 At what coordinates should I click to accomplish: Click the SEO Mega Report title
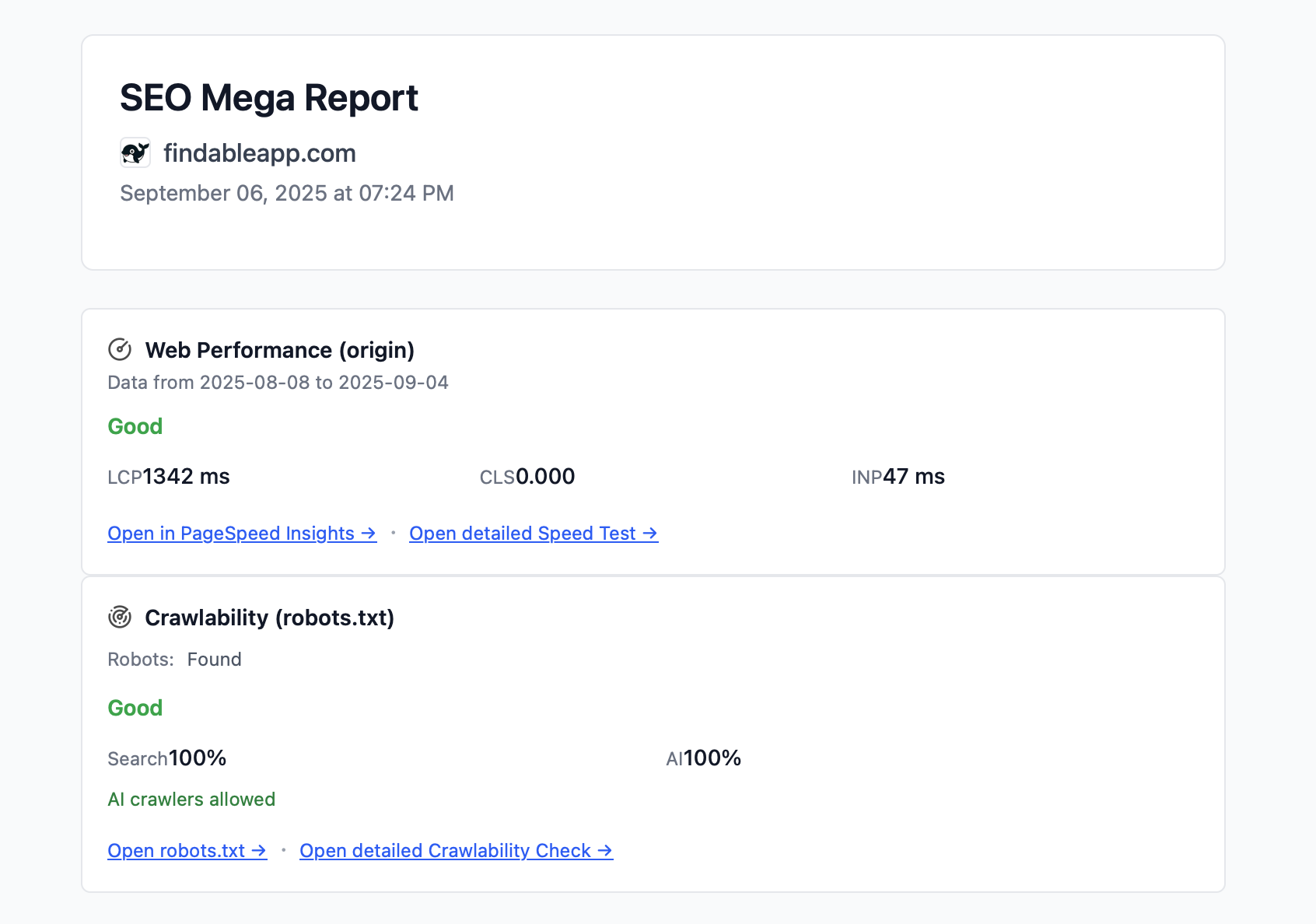[269, 98]
